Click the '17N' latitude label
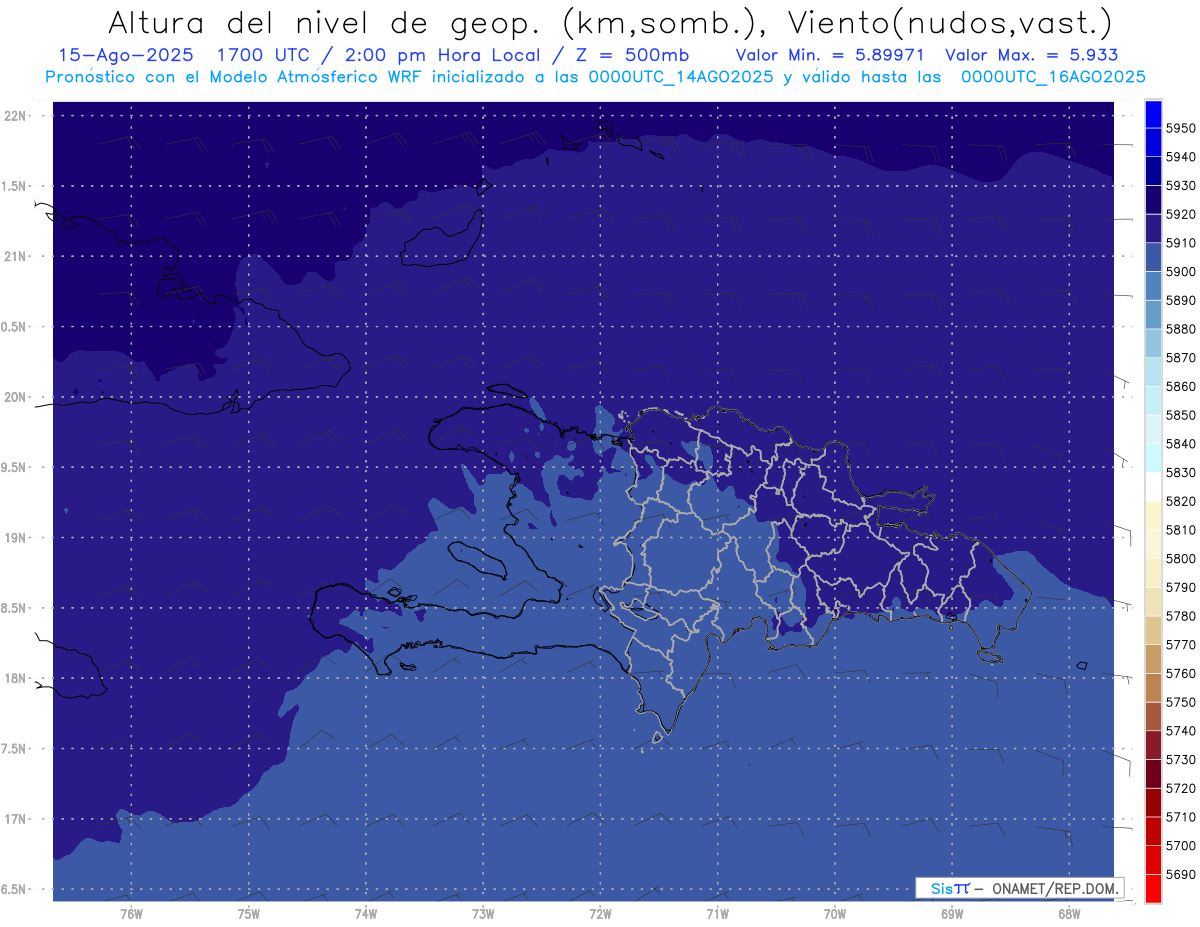This screenshot has height=927, width=1200. (x=17, y=819)
